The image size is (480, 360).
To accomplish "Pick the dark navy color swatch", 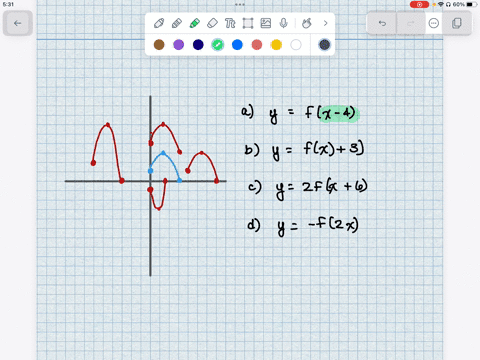I will tap(198, 45).
